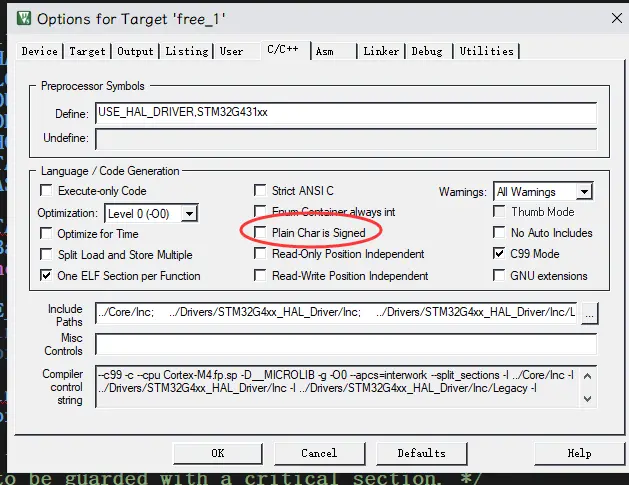629x485 pixels.
Task: Switch to the Linker tab
Action: pyautogui.click(x=381, y=51)
